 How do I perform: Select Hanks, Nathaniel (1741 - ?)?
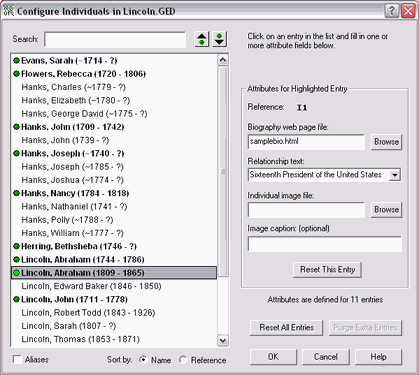(x=114, y=207)
